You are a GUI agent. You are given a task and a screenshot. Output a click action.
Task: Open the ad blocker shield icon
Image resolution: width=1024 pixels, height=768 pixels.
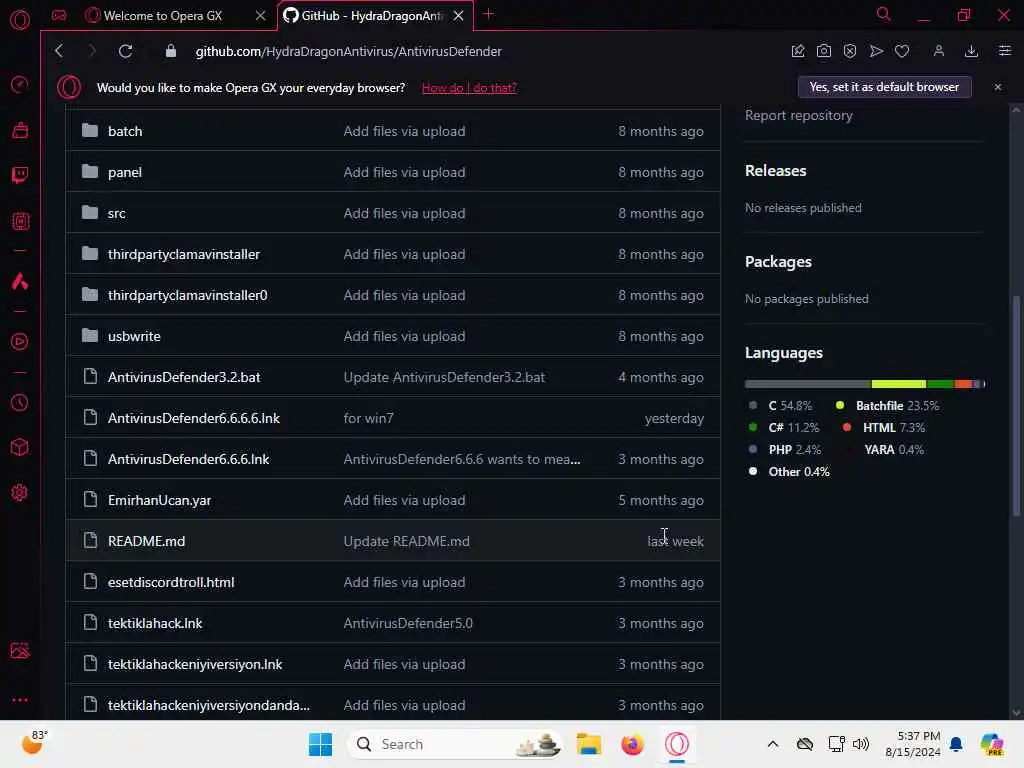850,51
